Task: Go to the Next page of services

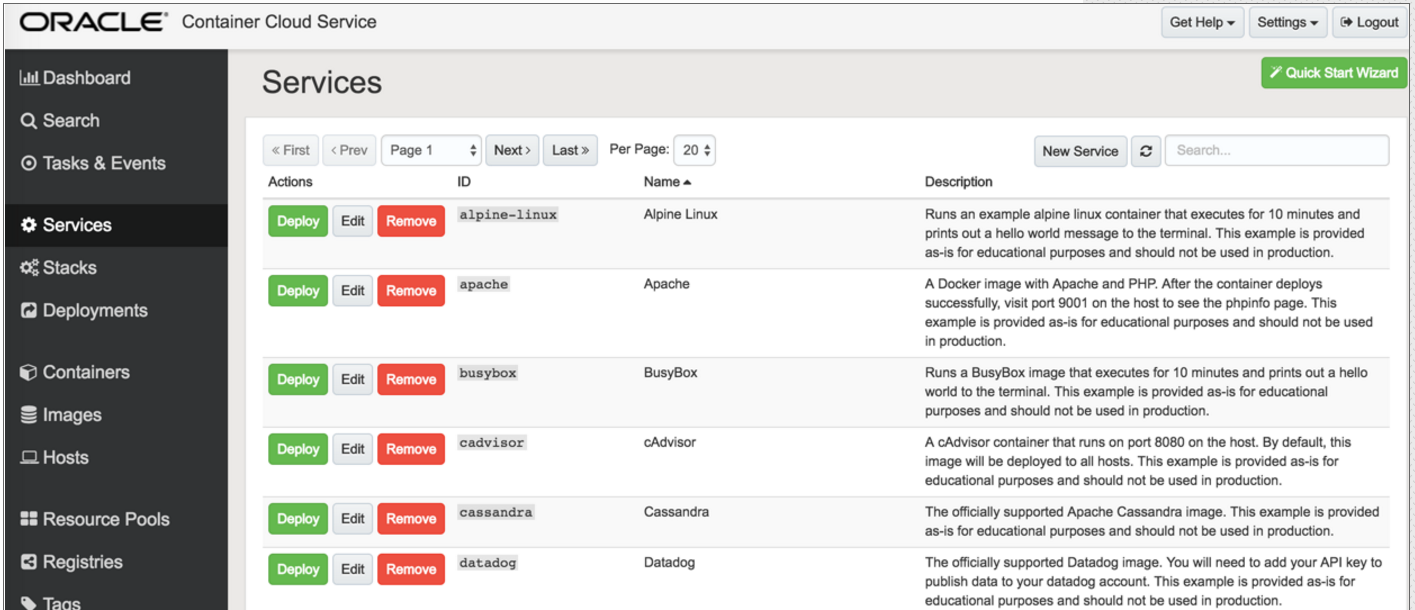Action: pos(512,150)
